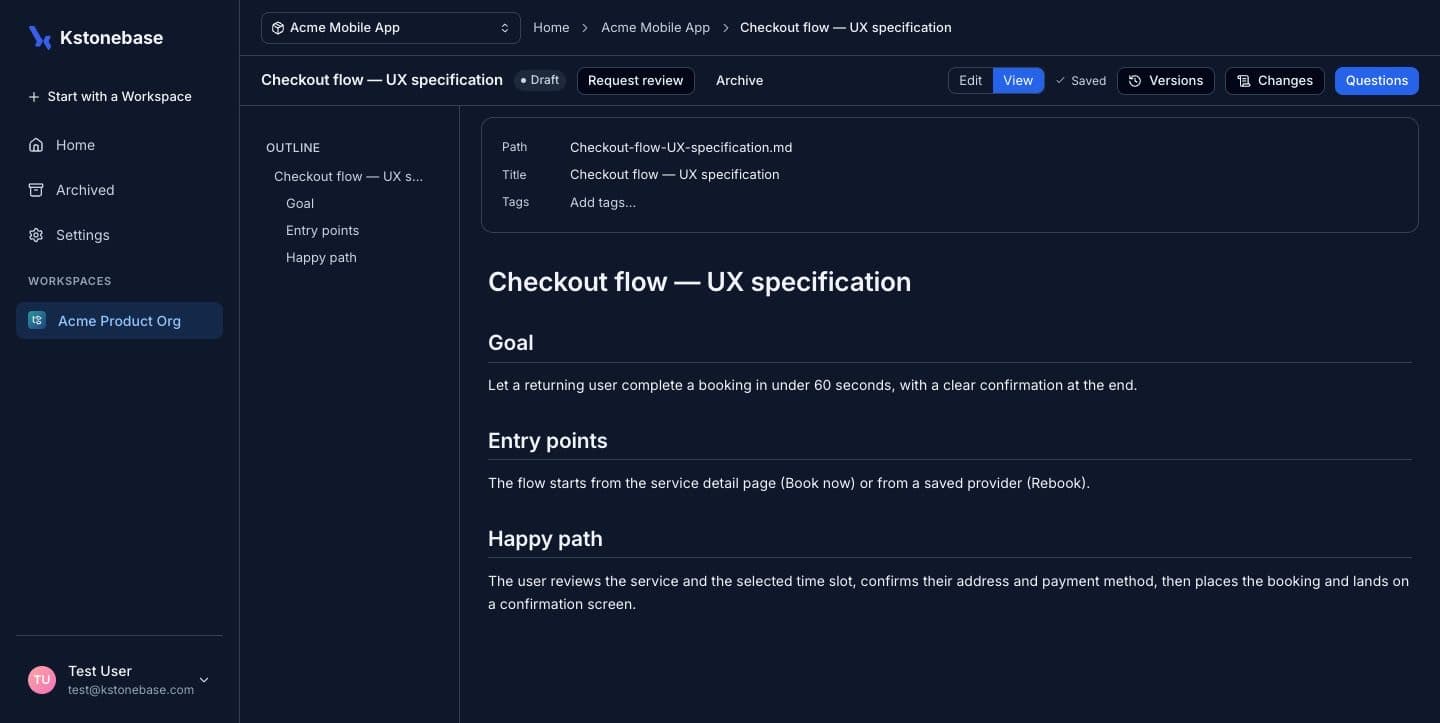Click the test@kstonebase.com email text
This screenshot has width=1440, height=723.
(x=131, y=690)
